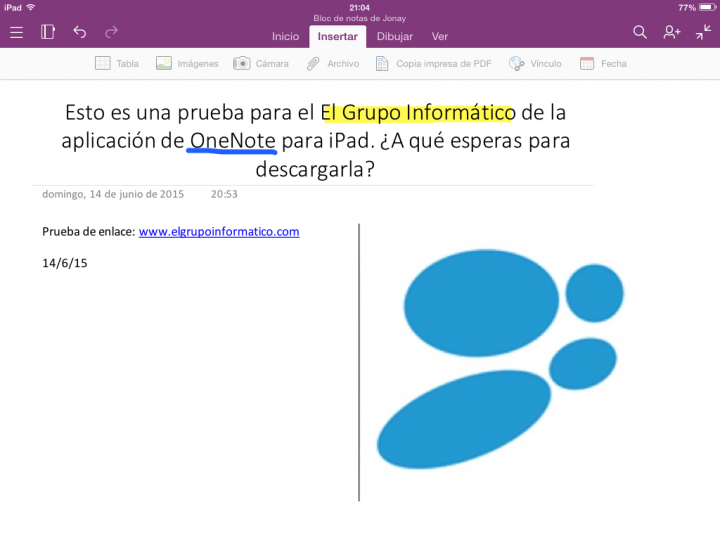Redo the last action
This screenshot has height=540, width=720.
111,32
